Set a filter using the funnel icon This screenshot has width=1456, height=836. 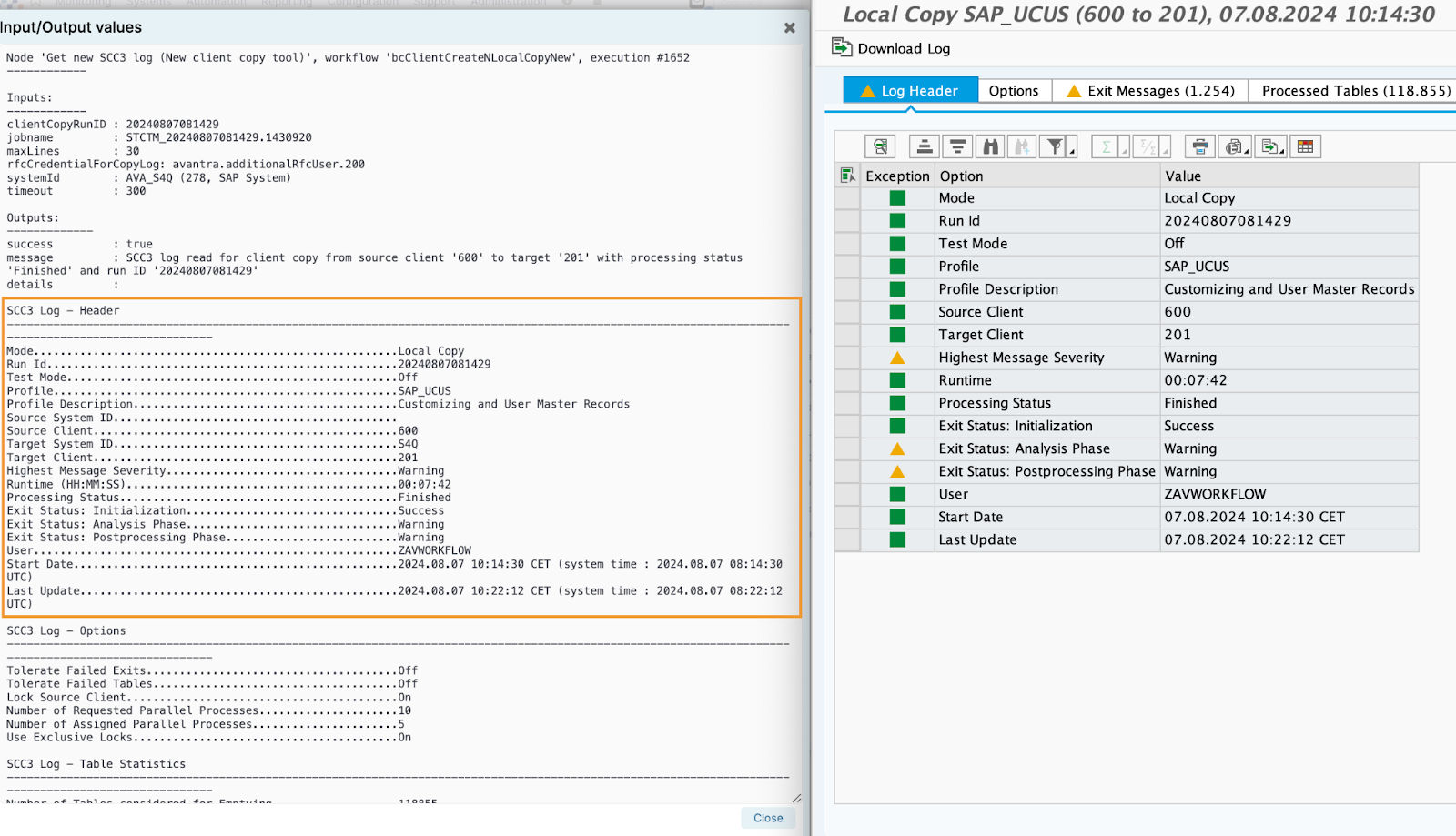[1056, 146]
